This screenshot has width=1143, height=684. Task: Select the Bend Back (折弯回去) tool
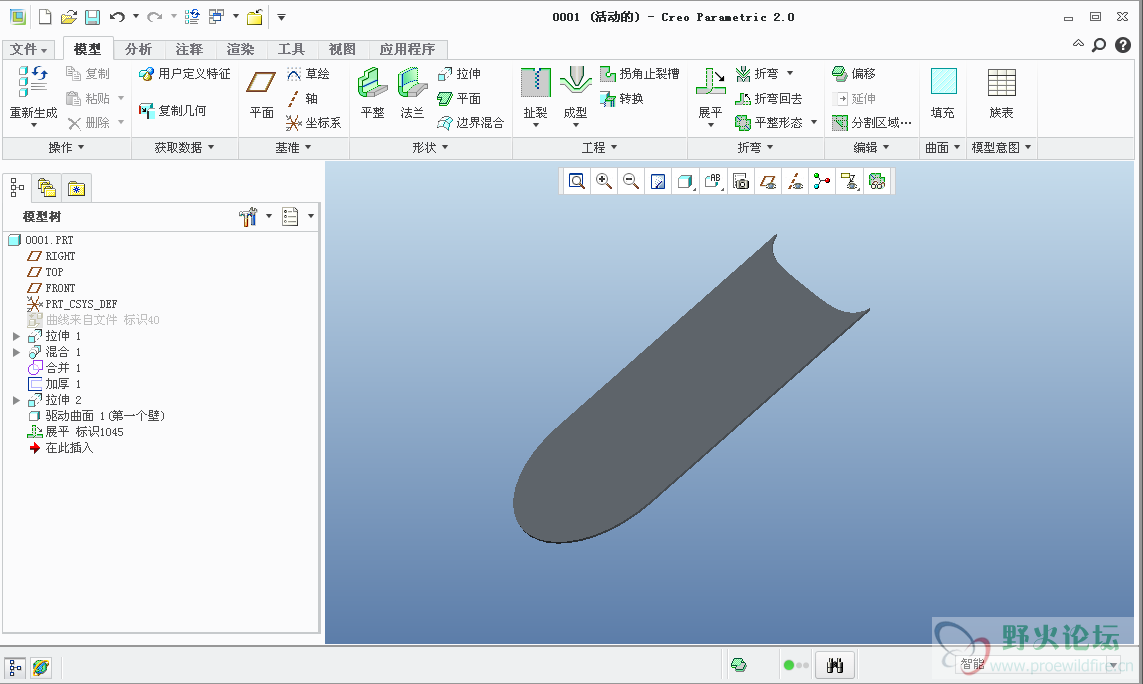pos(768,98)
